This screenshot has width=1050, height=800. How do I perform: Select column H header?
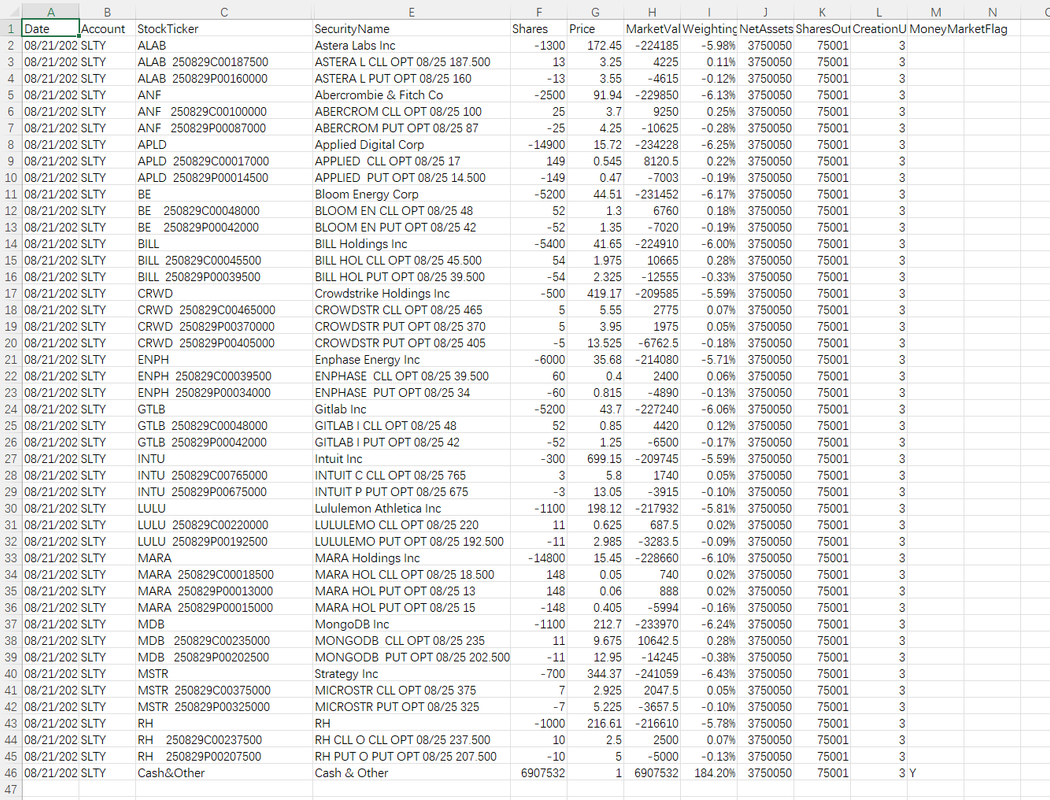point(652,11)
